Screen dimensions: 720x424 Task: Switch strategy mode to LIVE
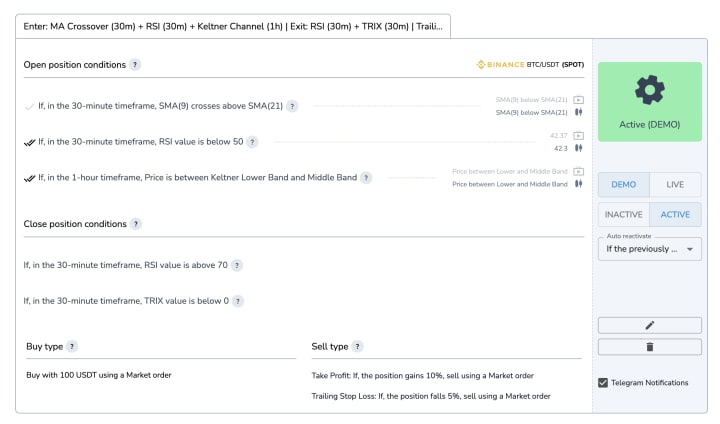675,185
